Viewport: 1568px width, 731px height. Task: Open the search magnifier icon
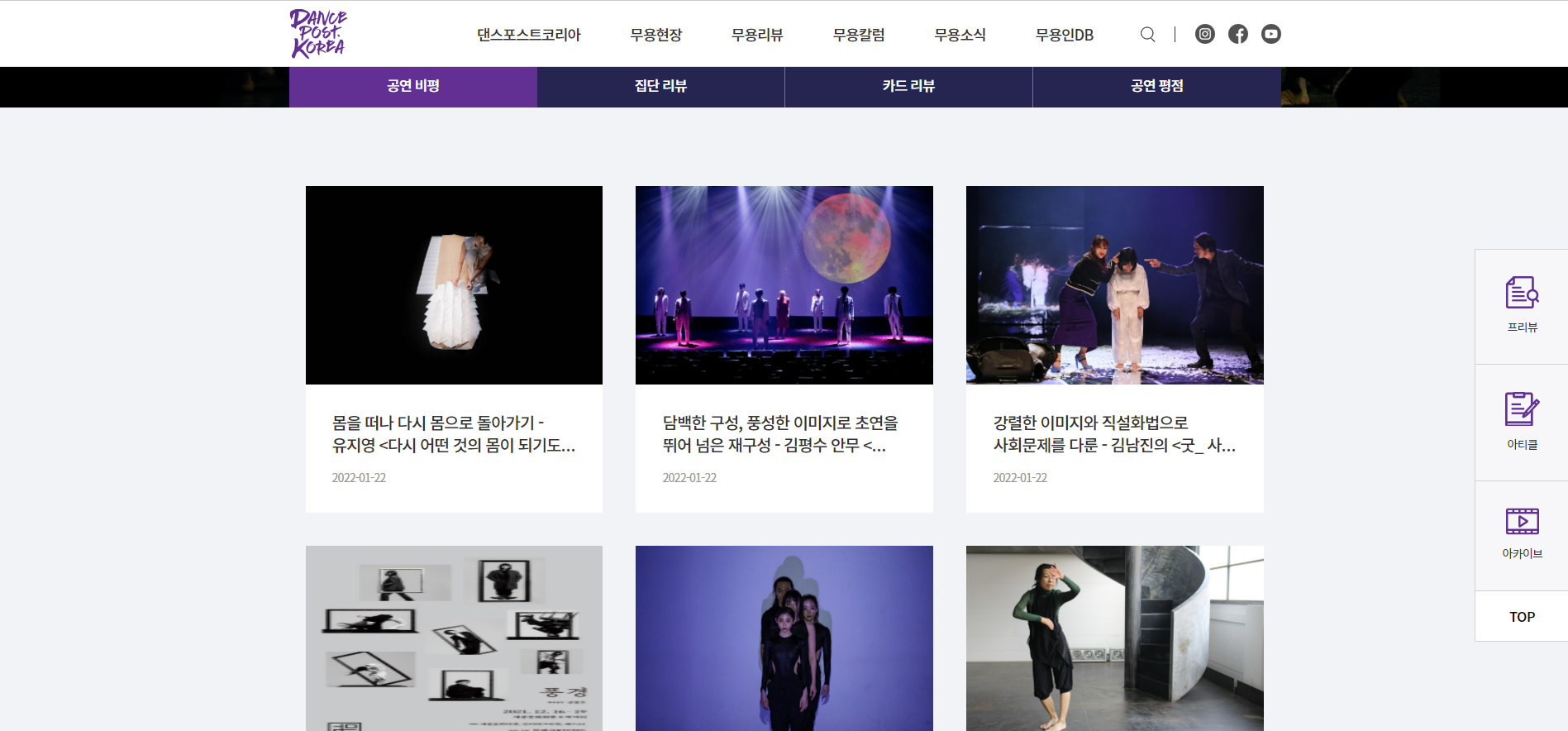pyautogui.click(x=1147, y=34)
